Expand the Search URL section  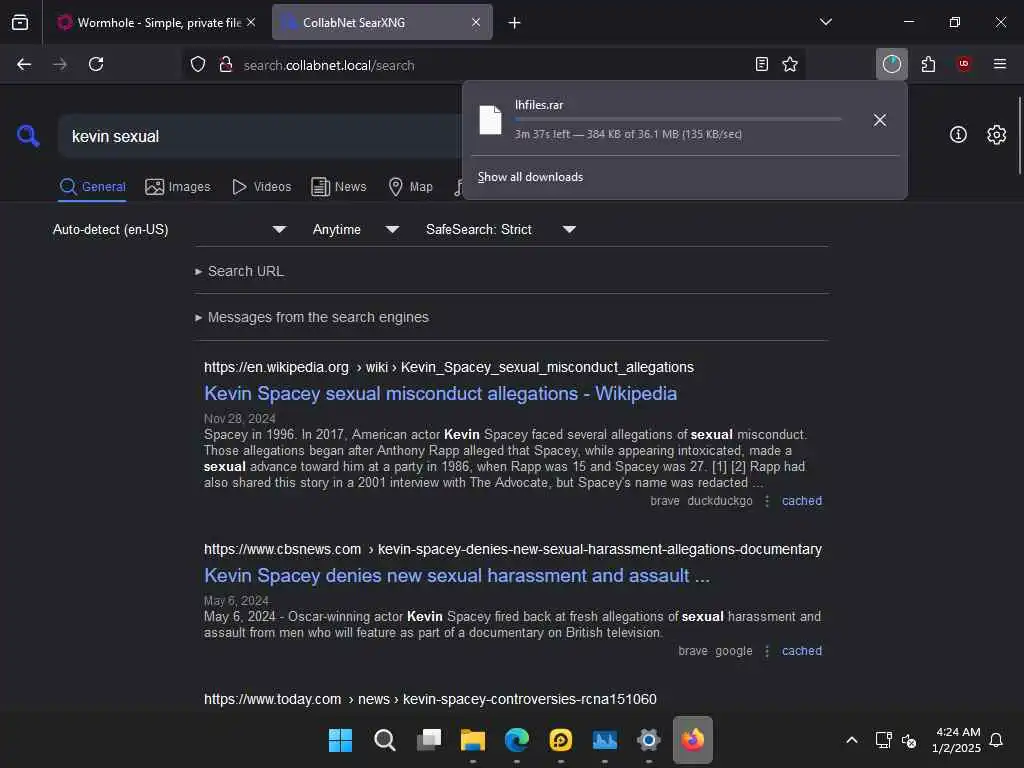click(239, 271)
